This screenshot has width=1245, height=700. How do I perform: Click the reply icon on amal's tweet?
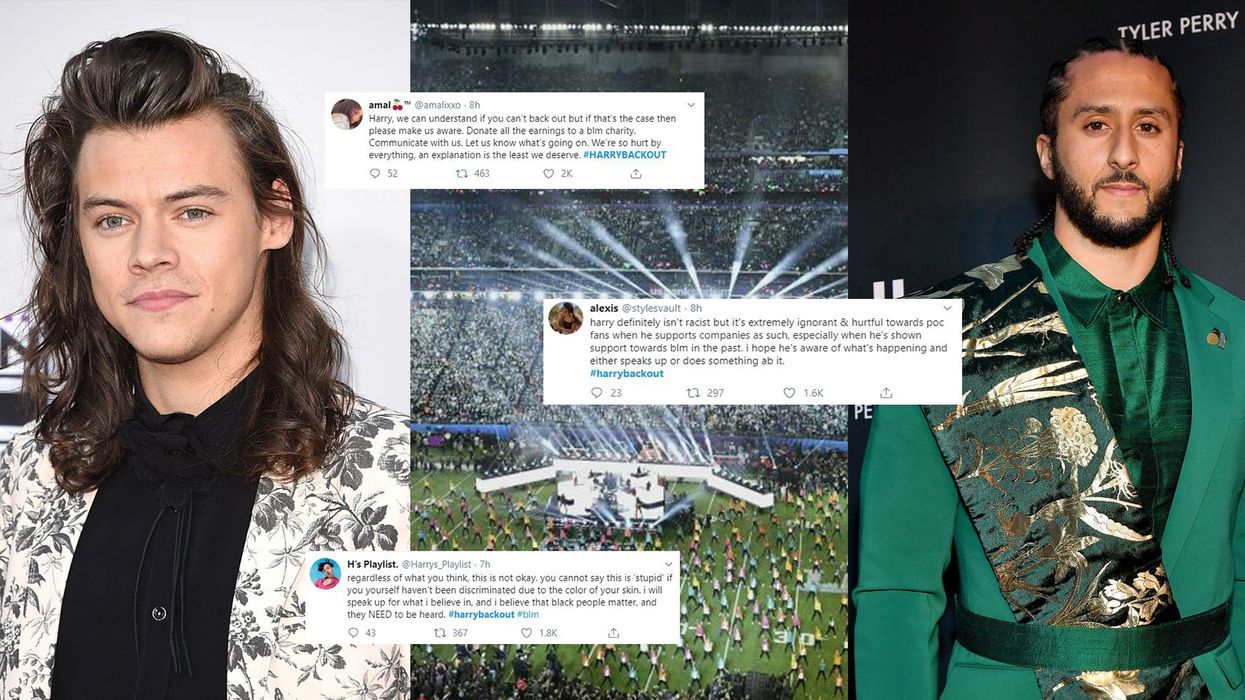pyautogui.click(x=375, y=173)
